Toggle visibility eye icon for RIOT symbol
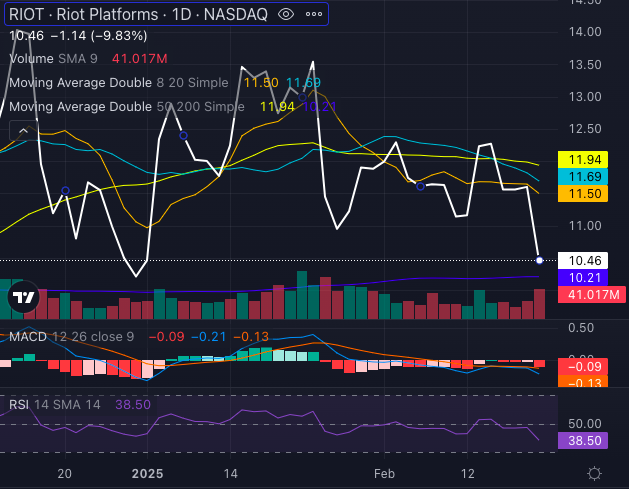629x489 pixels. coord(286,14)
